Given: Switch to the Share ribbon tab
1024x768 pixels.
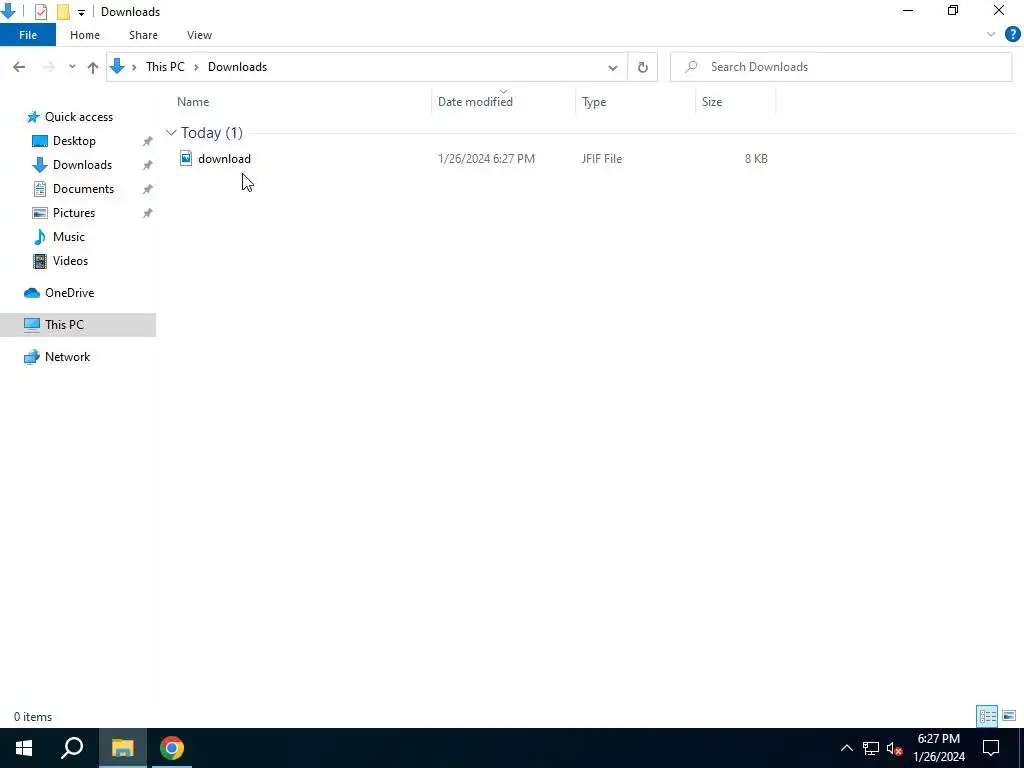Looking at the screenshot, I should (143, 35).
